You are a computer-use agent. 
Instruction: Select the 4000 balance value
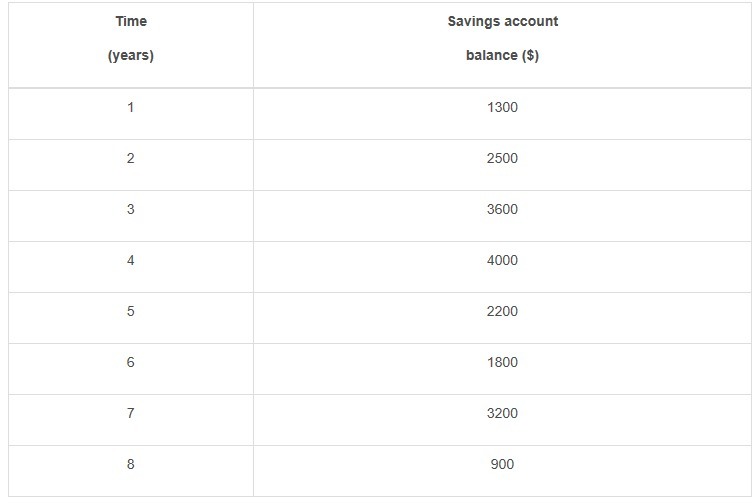click(502, 260)
